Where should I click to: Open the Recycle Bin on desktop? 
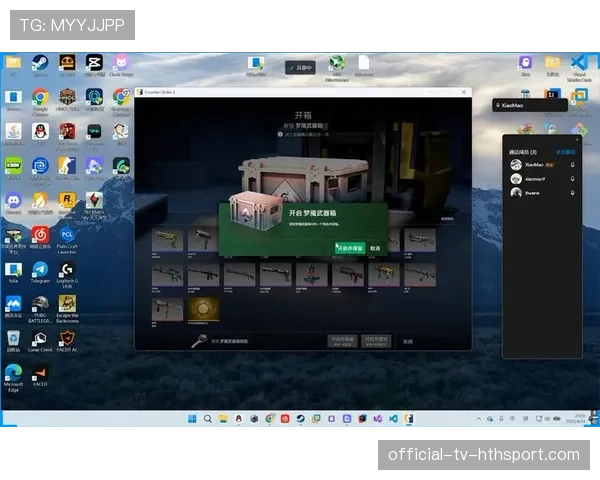[13, 338]
